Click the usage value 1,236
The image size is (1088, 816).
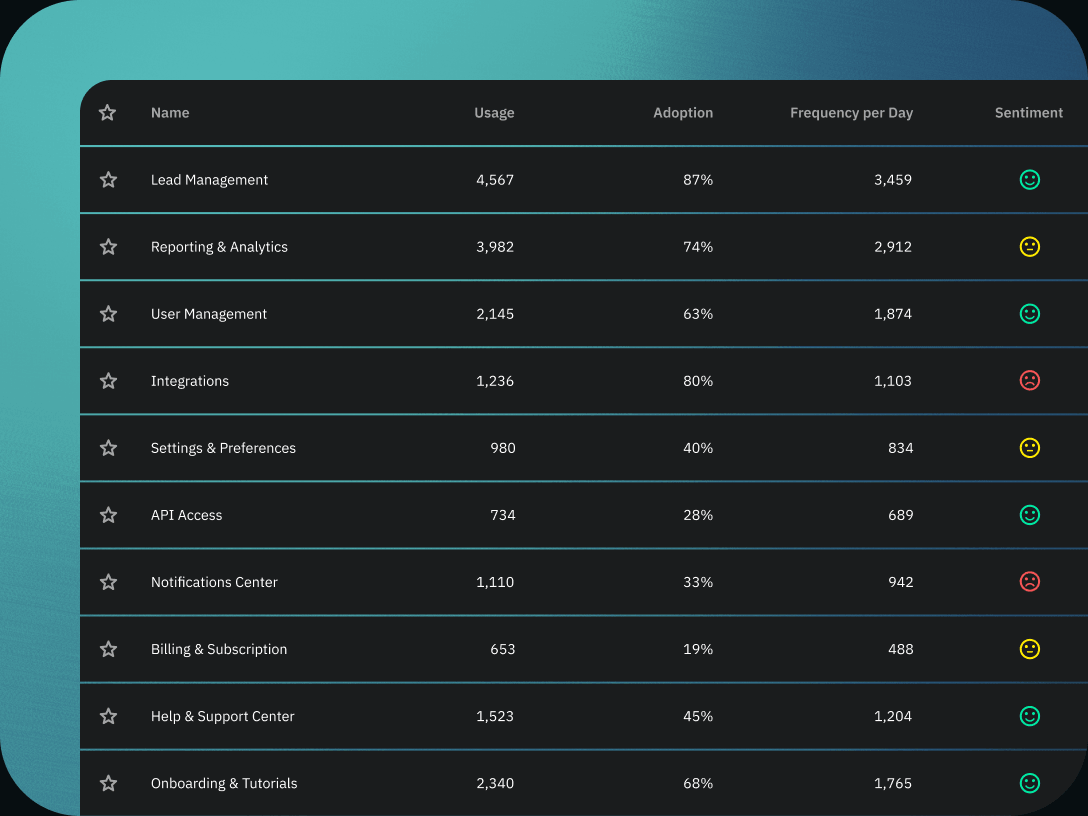click(495, 382)
